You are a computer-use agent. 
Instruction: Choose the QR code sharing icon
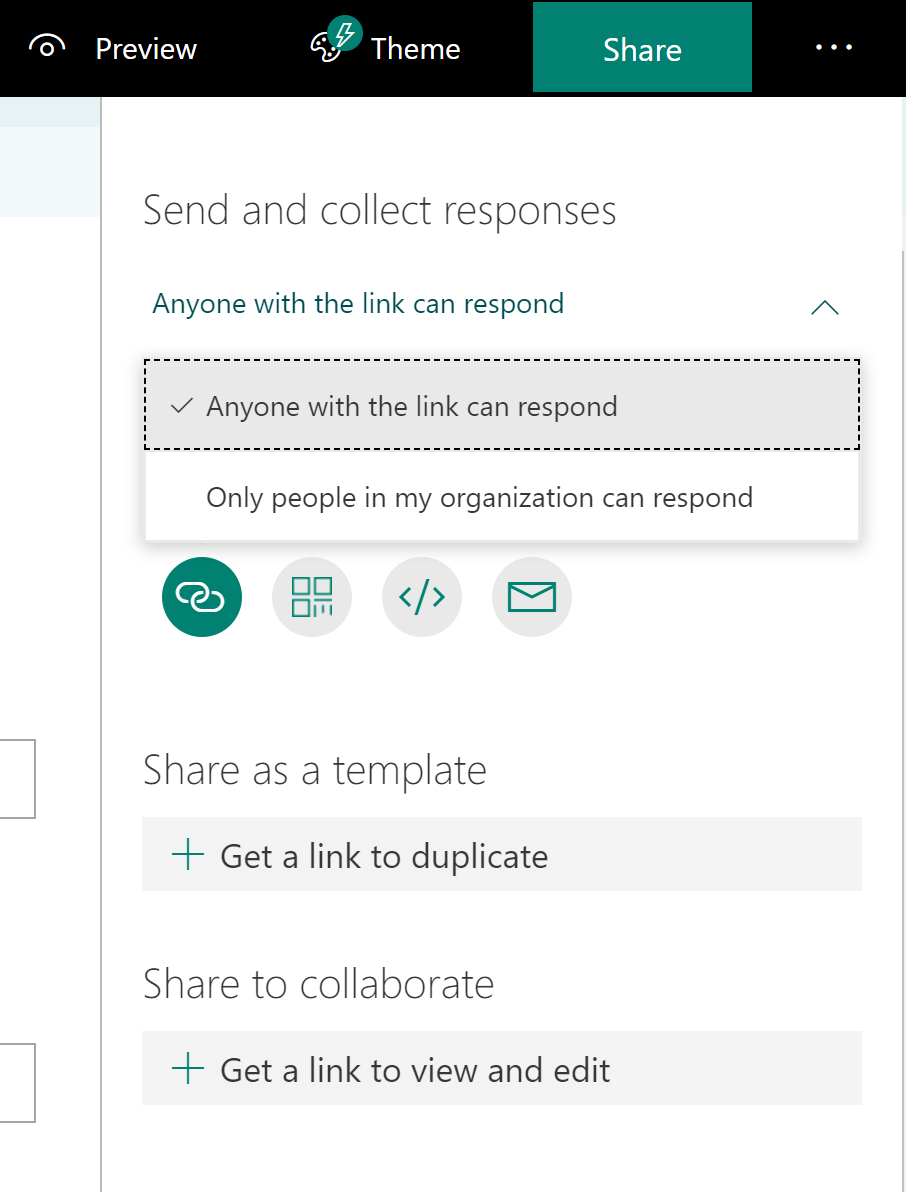point(312,597)
